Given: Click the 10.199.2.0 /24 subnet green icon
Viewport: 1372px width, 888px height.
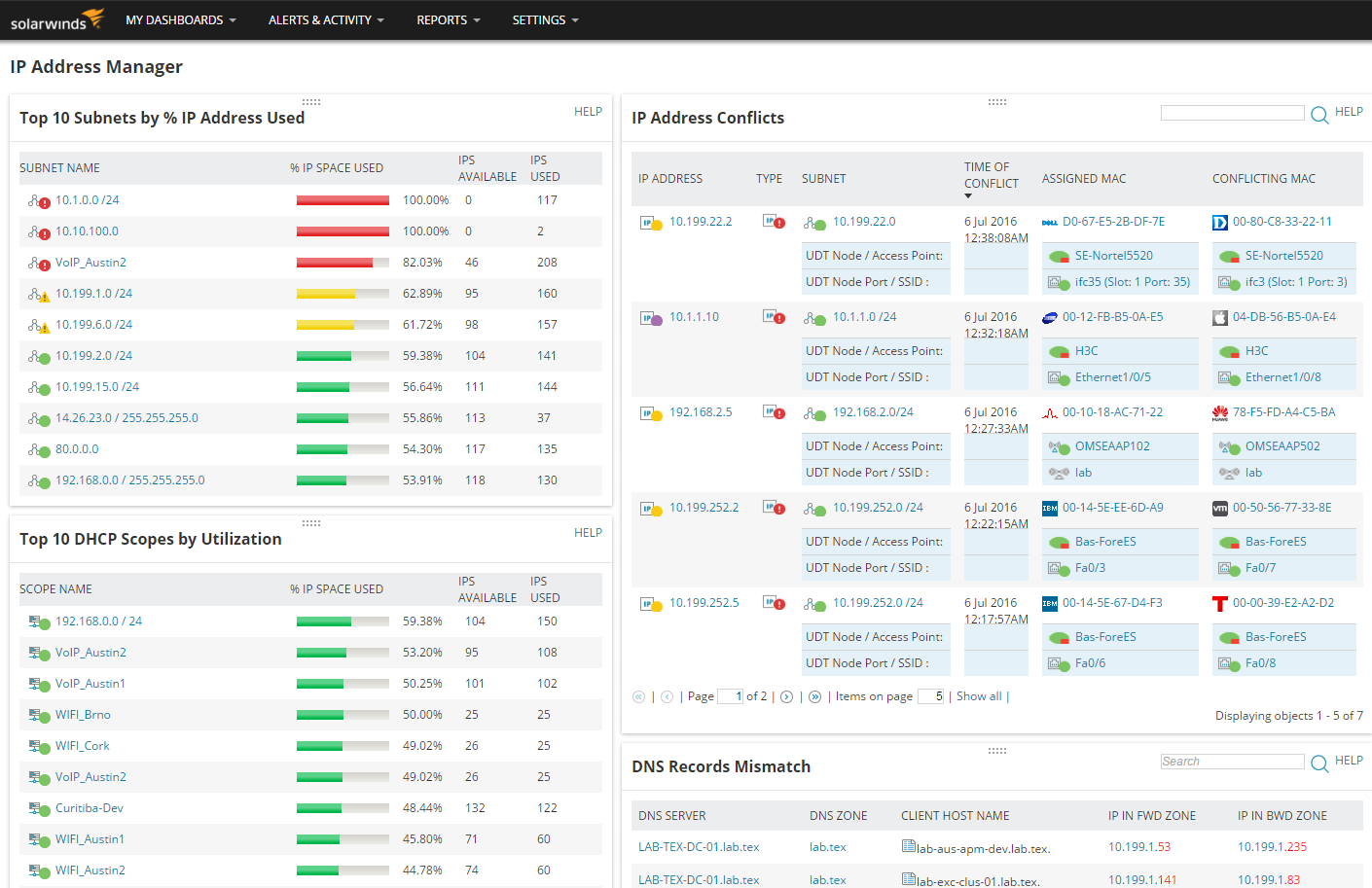Looking at the screenshot, I should (x=39, y=357).
